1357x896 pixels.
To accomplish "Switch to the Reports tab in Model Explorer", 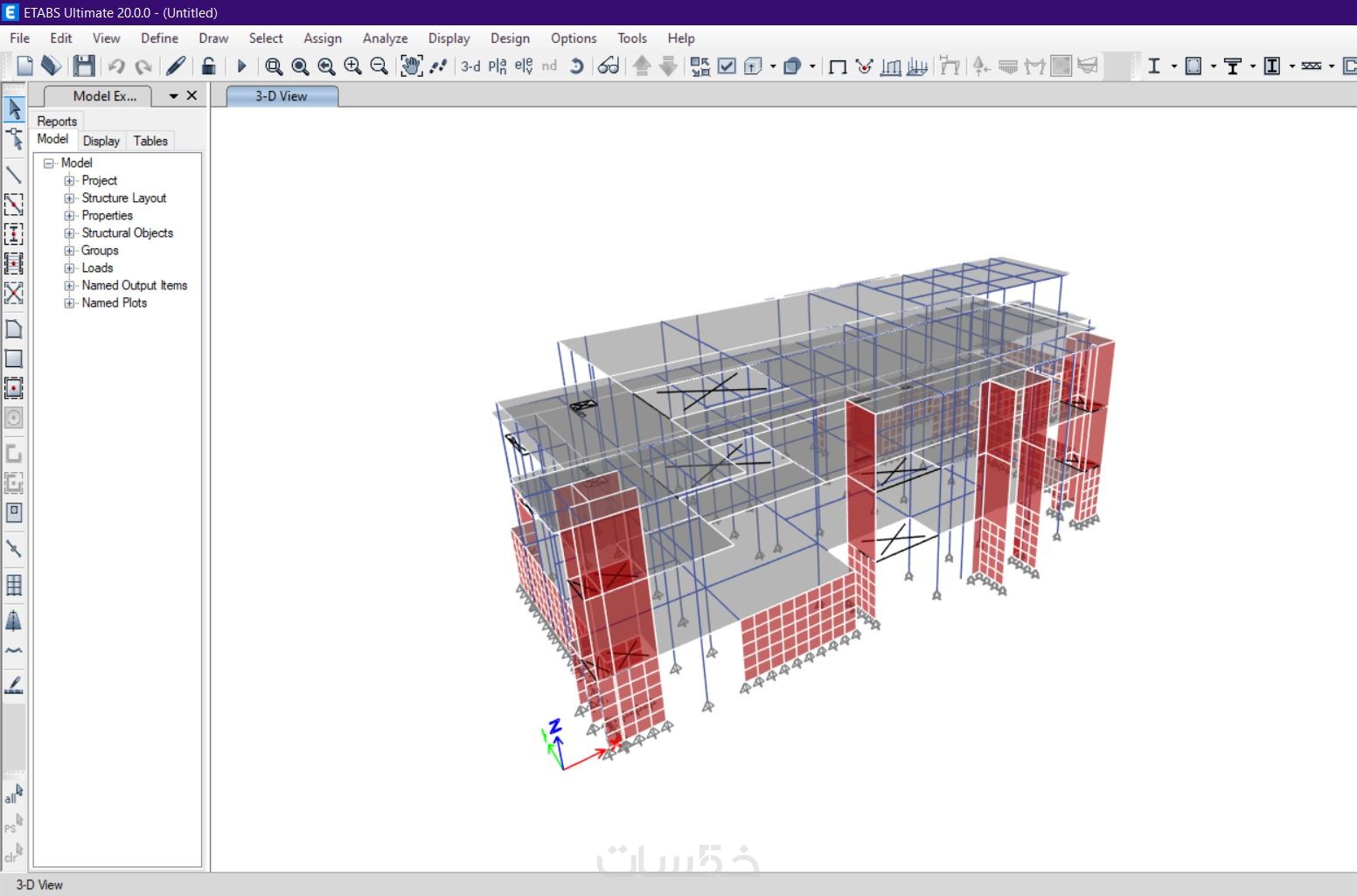I will click(x=57, y=121).
